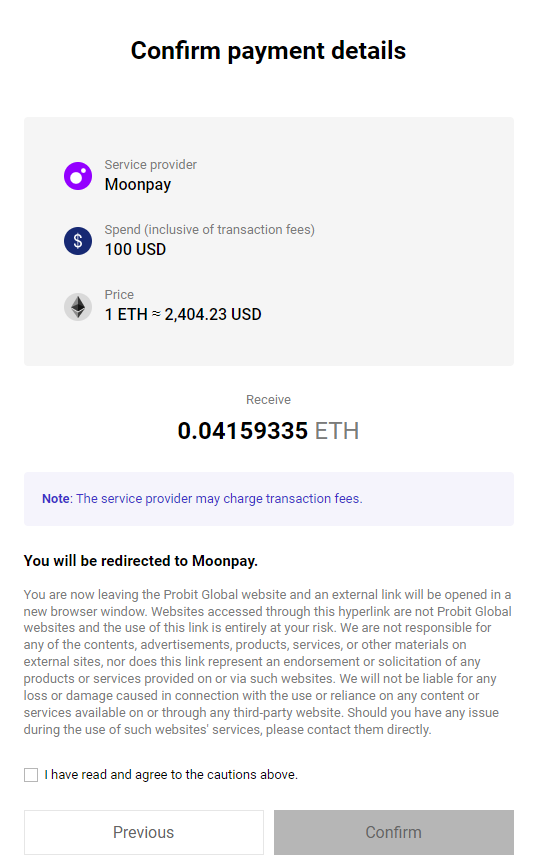This screenshot has height=861, width=540.
Task: Click the ETH currency label beside amount
Action: pos(337,431)
